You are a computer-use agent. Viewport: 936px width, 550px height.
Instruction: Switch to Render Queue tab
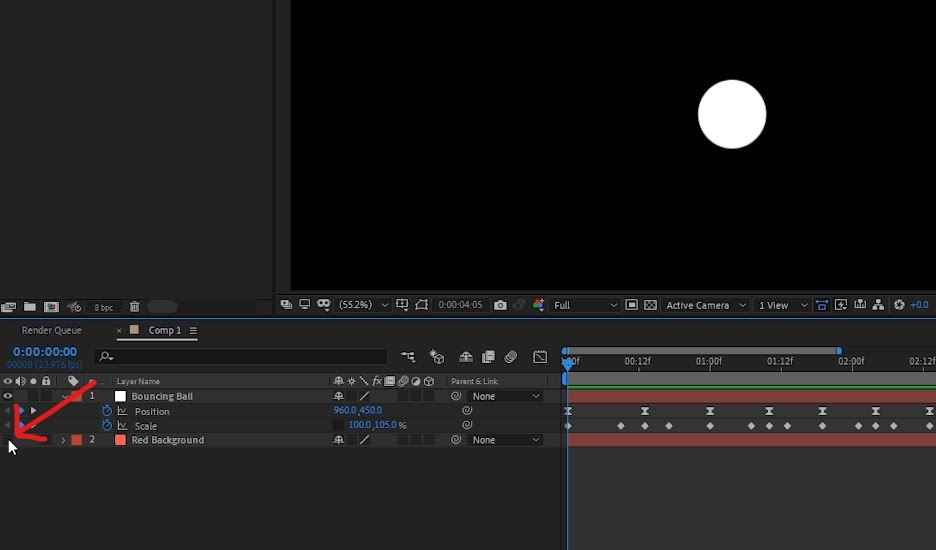coord(51,330)
